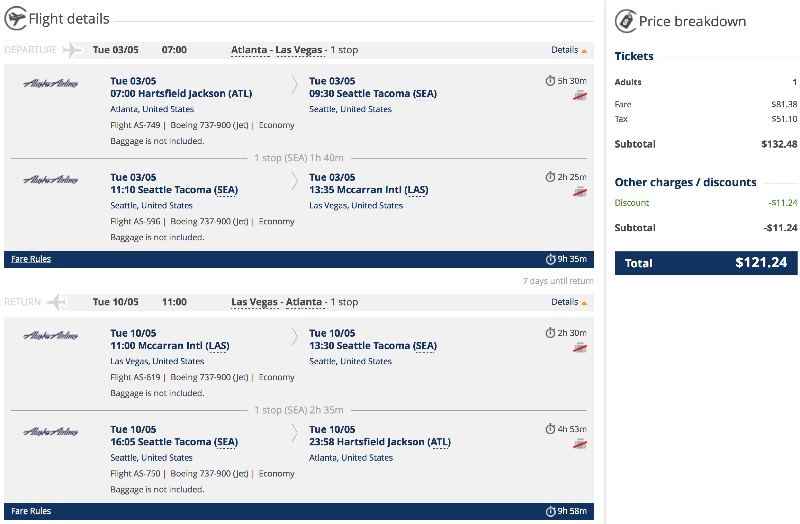Click the DEPARTURE airplane icon
The image size is (800, 524).
tap(71, 50)
